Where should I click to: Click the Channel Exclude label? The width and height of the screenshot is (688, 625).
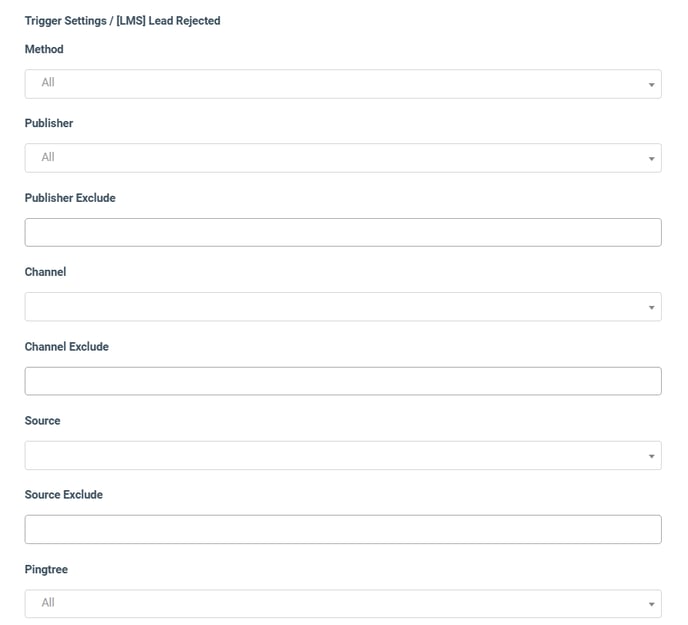(66, 346)
